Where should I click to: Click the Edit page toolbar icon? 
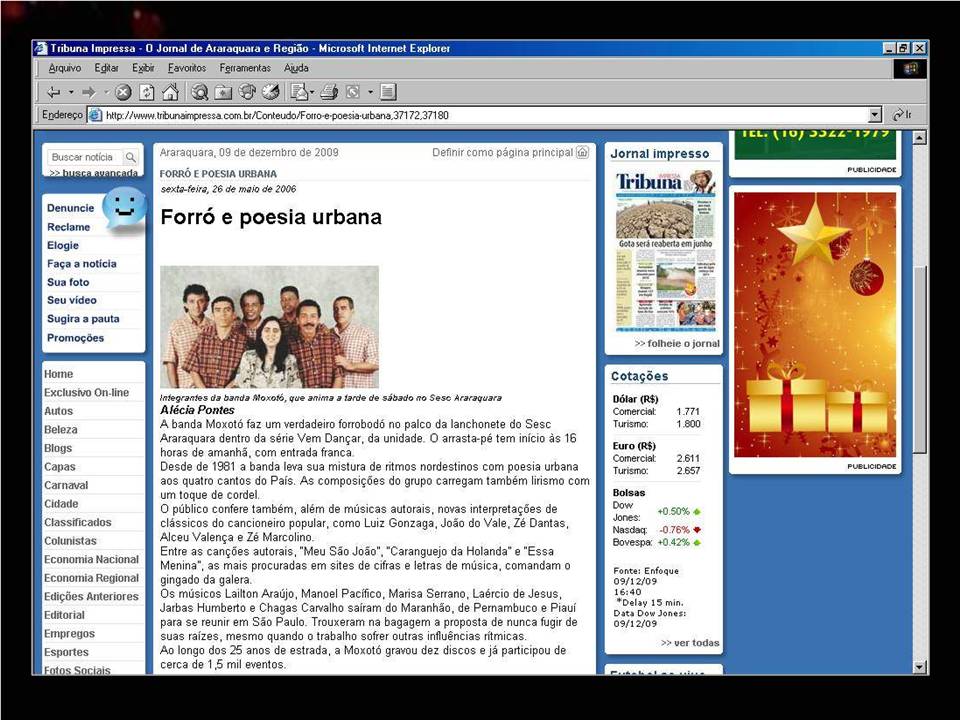(x=353, y=92)
